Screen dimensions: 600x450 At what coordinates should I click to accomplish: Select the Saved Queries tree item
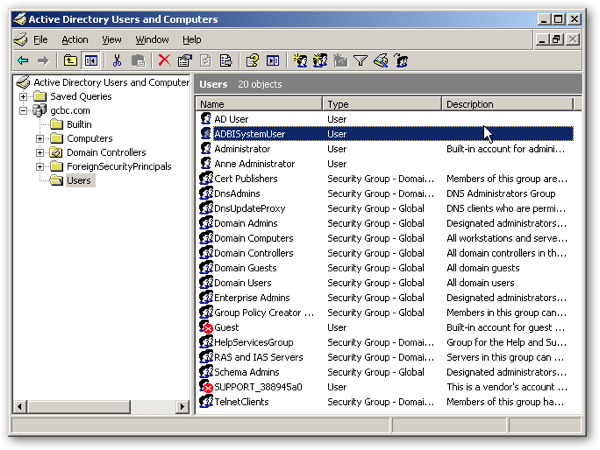pos(81,96)
